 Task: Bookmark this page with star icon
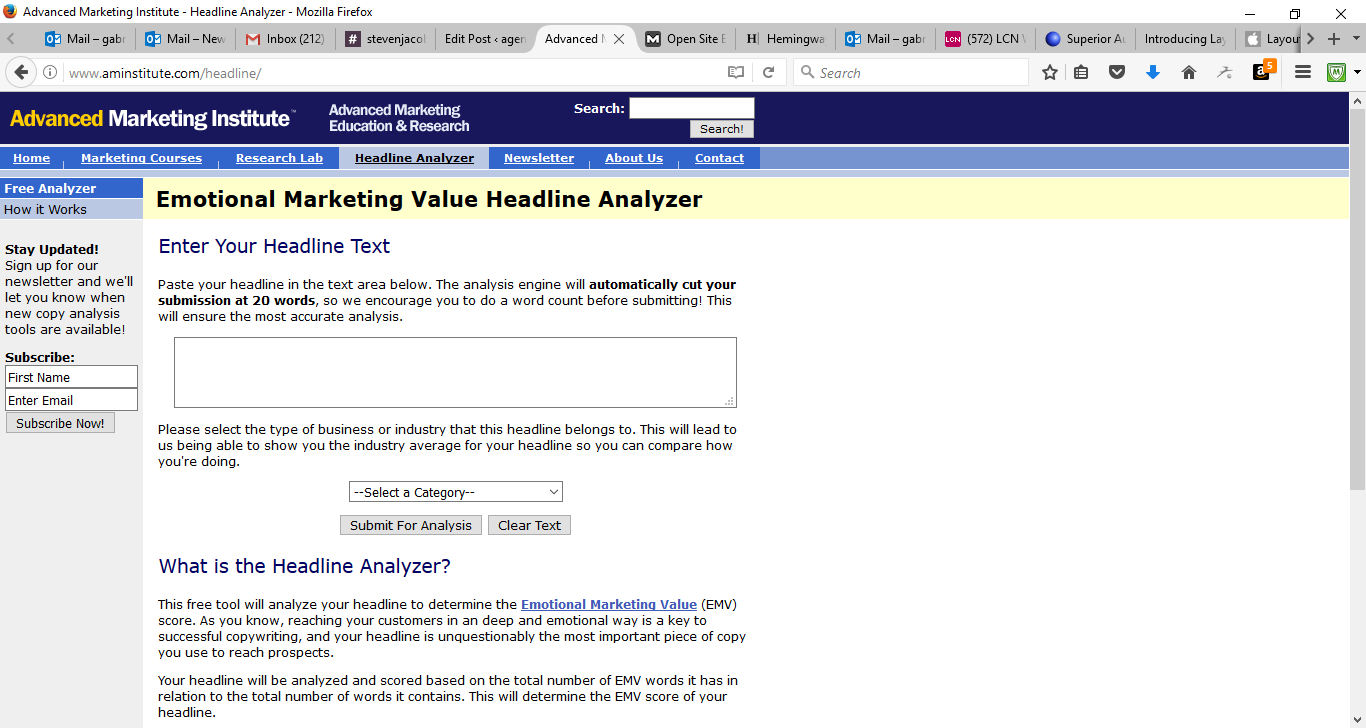[x=1050, y=73]
